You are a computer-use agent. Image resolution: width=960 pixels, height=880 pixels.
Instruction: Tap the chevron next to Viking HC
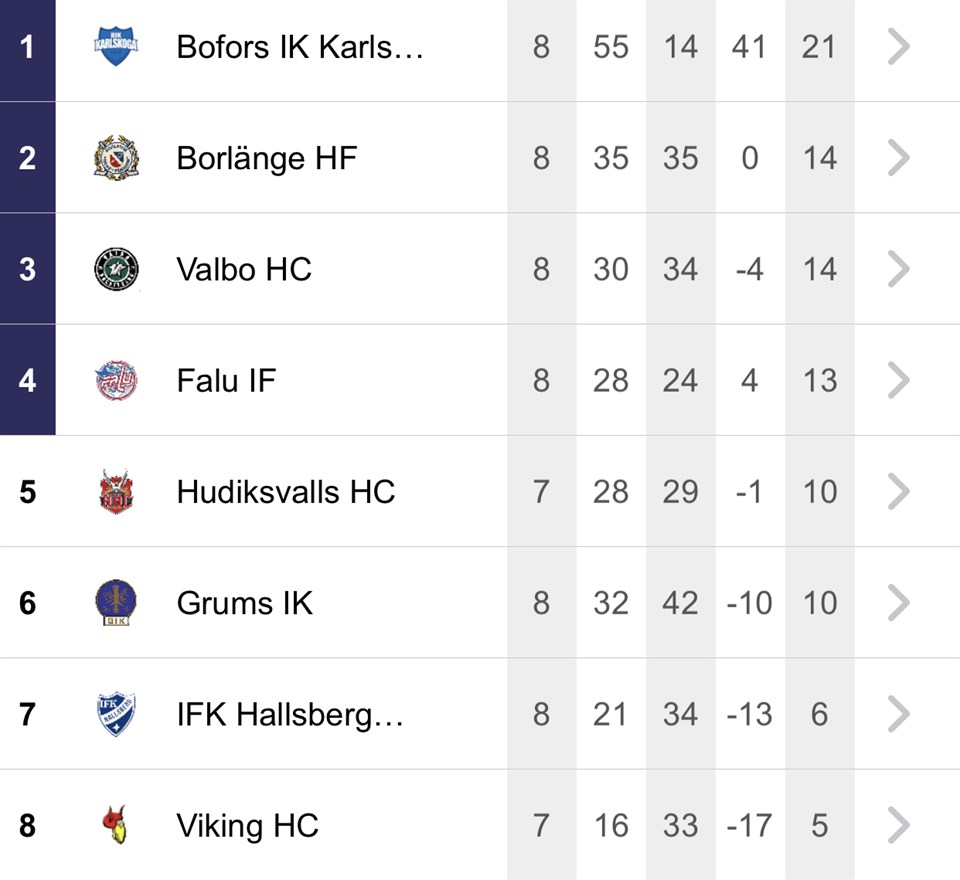point(898,825)
